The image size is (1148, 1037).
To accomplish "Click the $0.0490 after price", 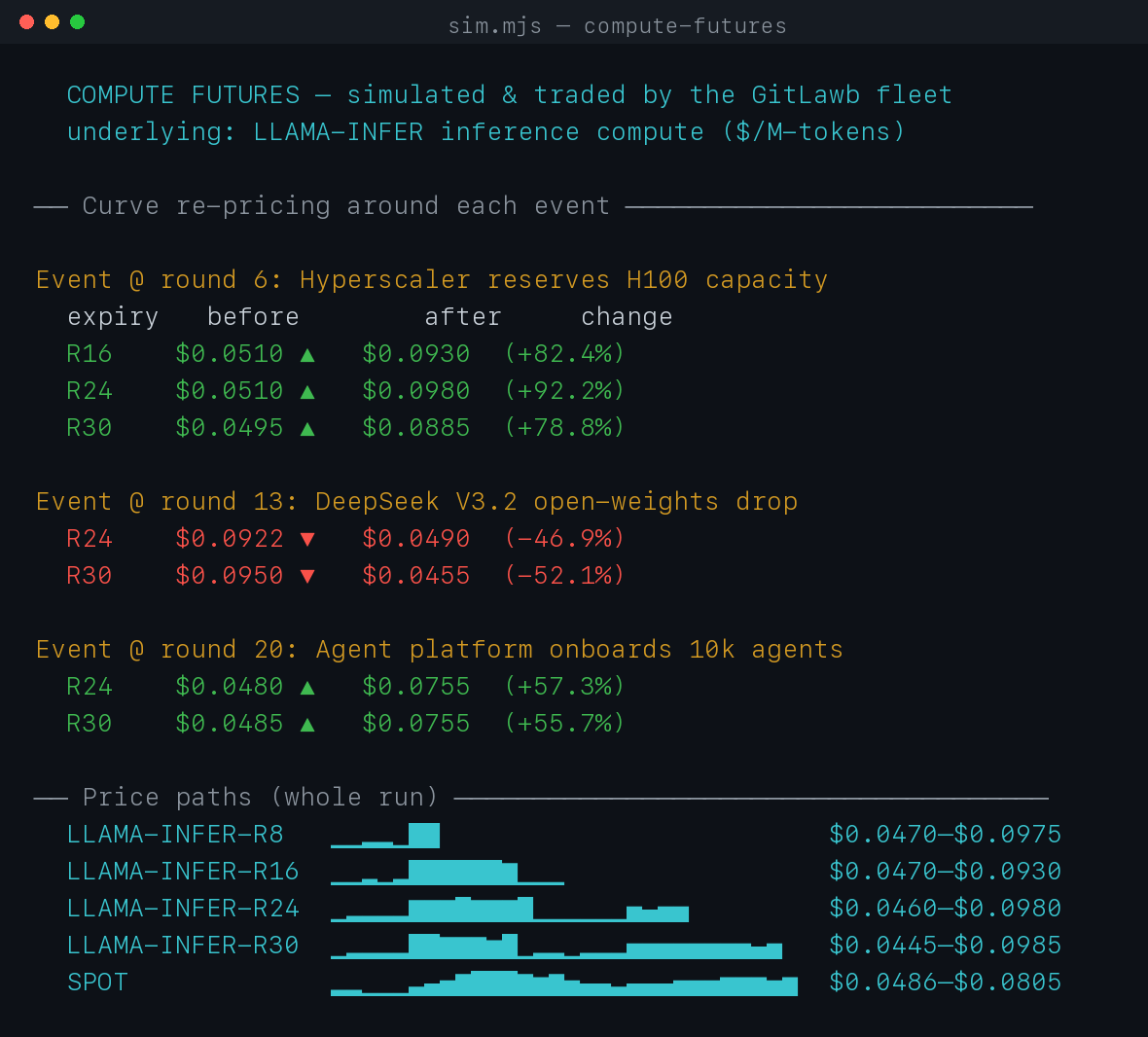I will [415, 539].
